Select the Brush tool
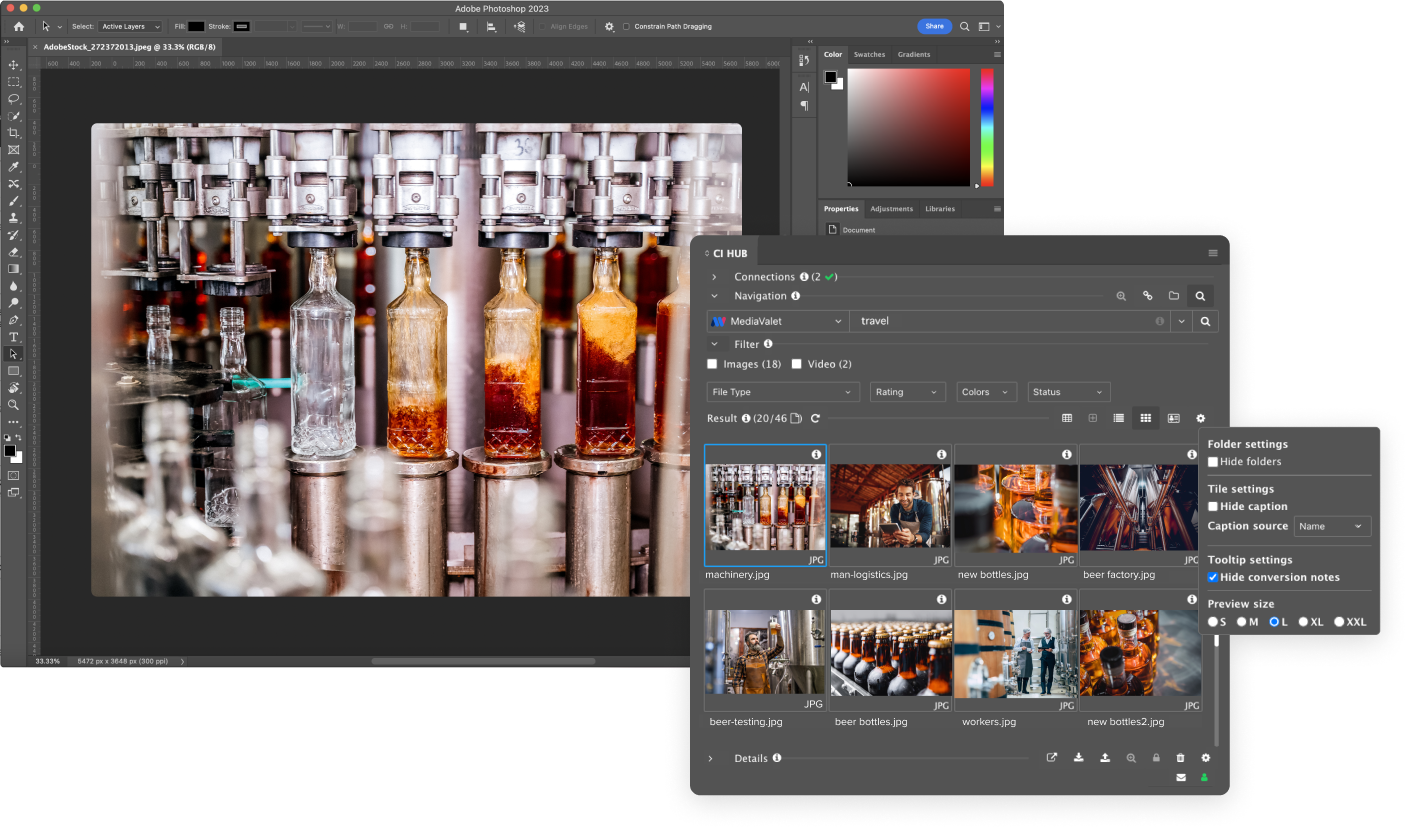This screenshot has width=1411, height=832. click(14, 201)
